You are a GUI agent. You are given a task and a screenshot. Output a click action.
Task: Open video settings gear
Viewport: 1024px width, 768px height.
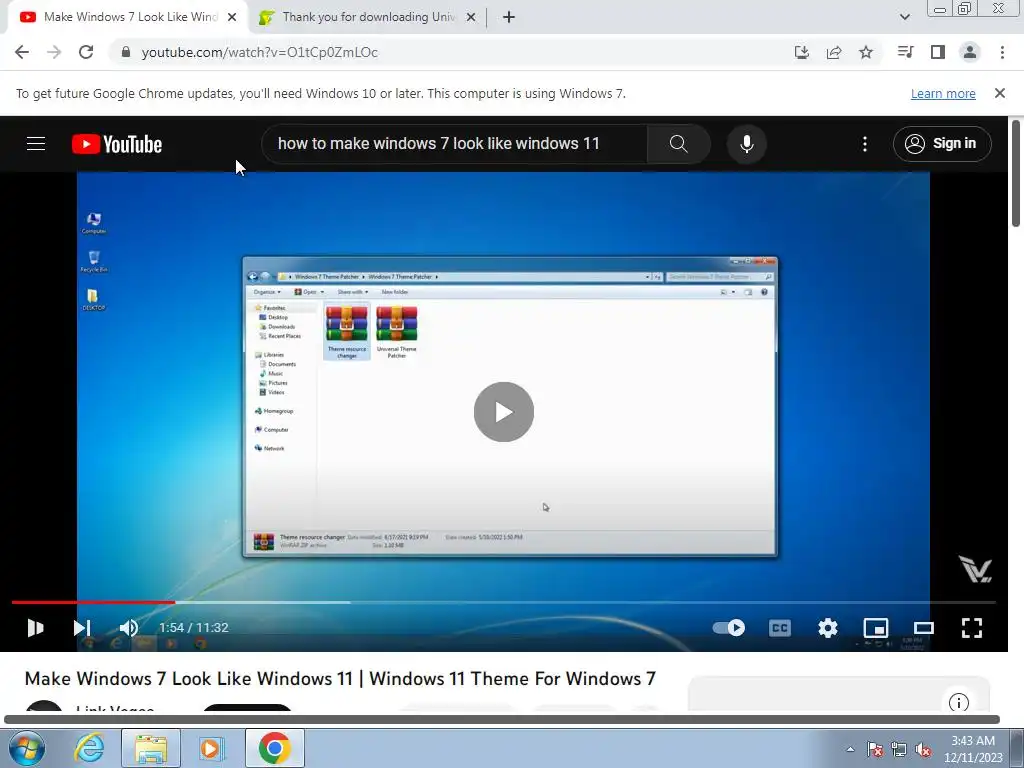[x=827, y=628]
